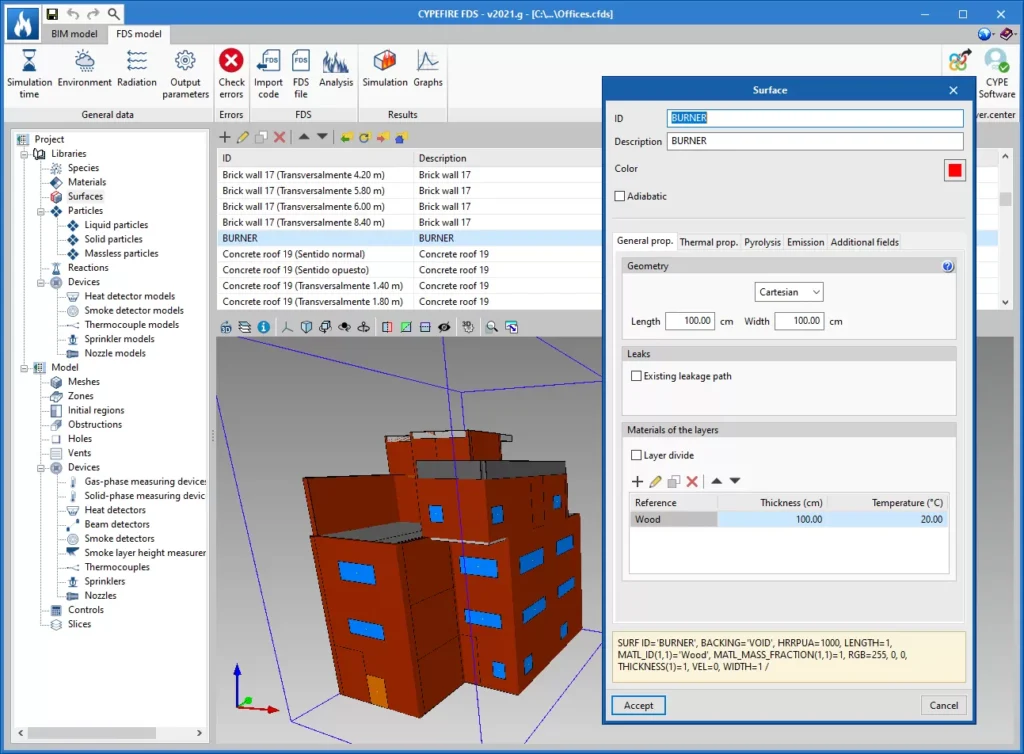Launch Analysis from the ribbon
Screen dimensions: 1024x754
(x=336, y=62)
